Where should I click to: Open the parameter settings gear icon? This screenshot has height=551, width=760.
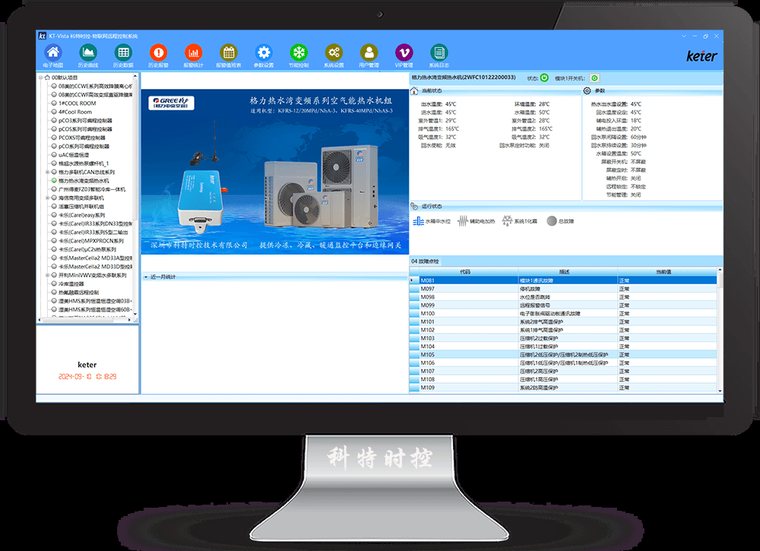coord(264,52)
